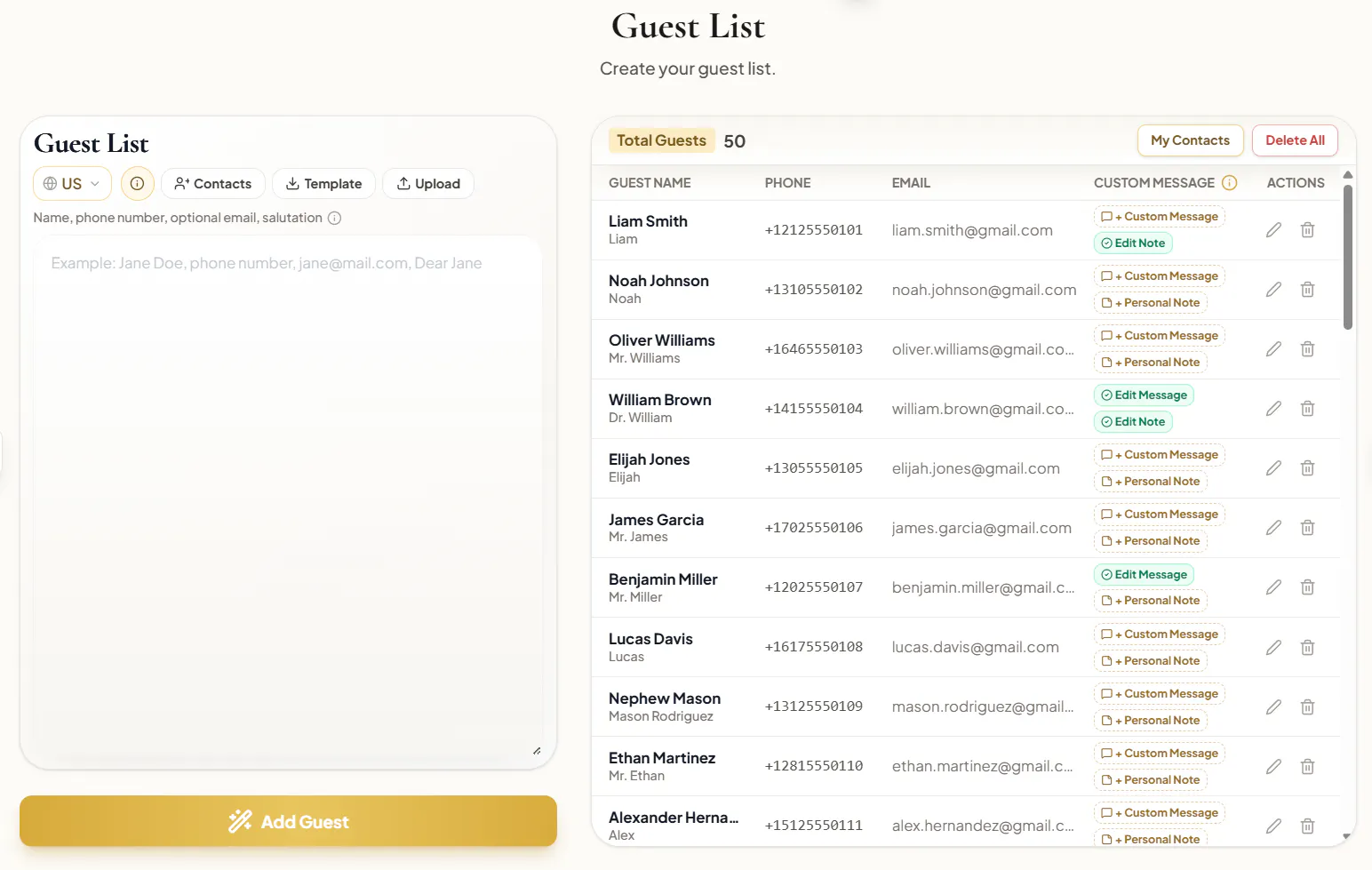The width and height of the screenshot is (1372, 870).
Task: Delete James Garcia trash icon
Action: (1307, 528)
